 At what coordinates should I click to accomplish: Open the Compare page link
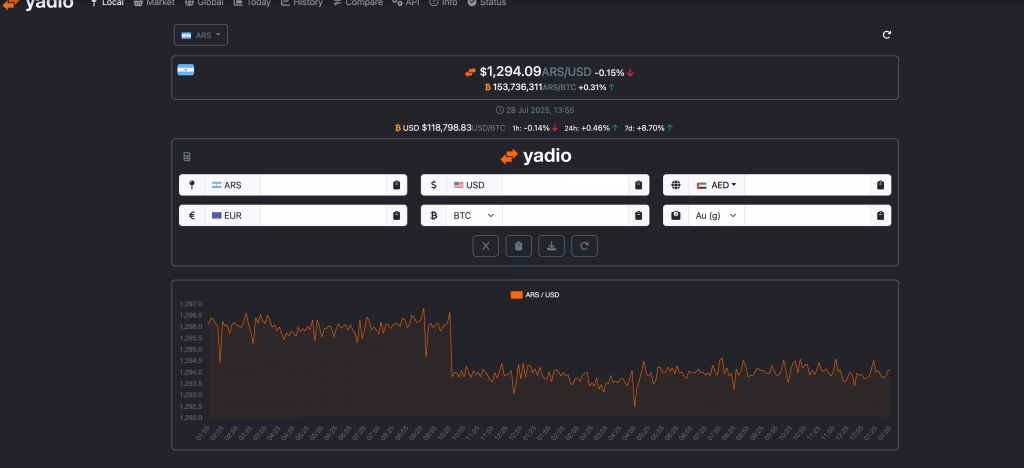pos(357,3)
